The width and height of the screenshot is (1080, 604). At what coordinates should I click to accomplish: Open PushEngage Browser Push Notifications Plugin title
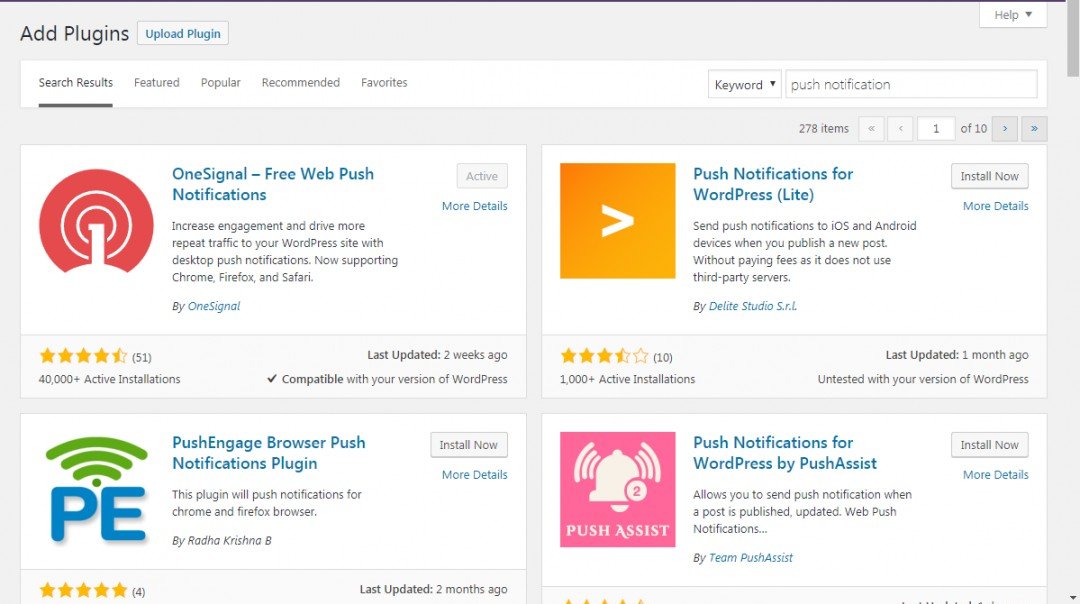pos(269,452)
